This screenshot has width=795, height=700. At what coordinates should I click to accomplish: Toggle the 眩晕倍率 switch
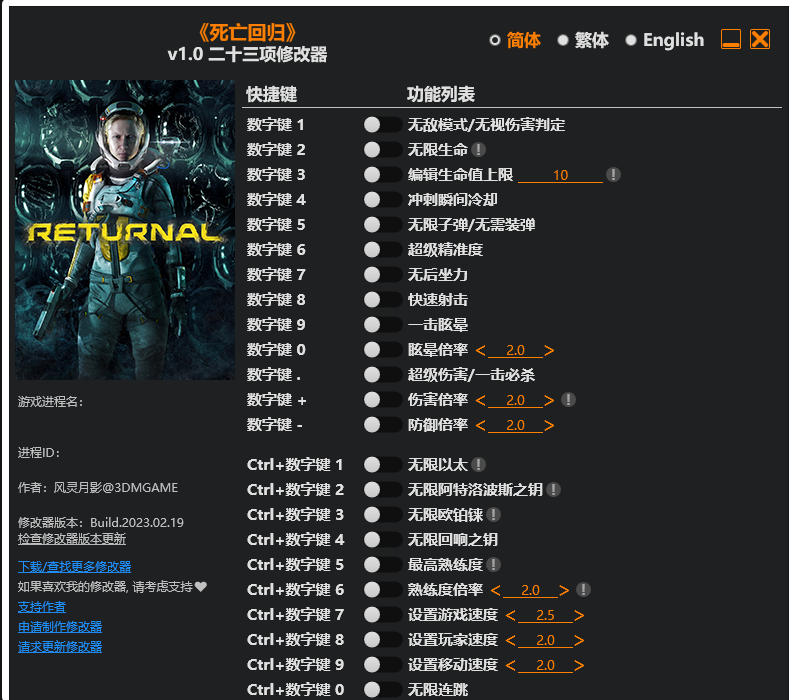click(x=382, y=350)
